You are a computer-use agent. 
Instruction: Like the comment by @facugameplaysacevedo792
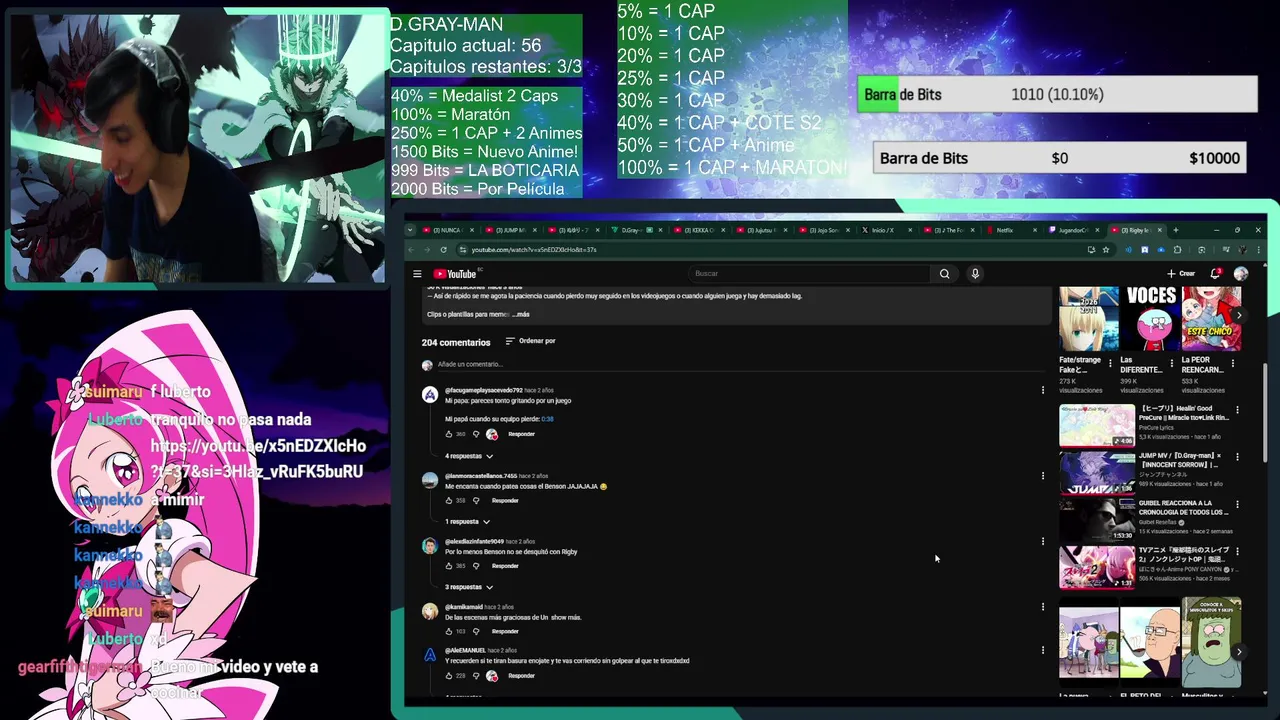(x=449, y=434)
